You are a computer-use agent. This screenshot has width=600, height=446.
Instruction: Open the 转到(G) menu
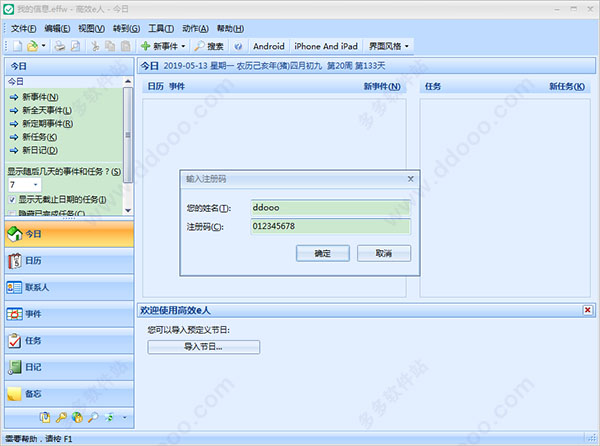tap(126, 29)
